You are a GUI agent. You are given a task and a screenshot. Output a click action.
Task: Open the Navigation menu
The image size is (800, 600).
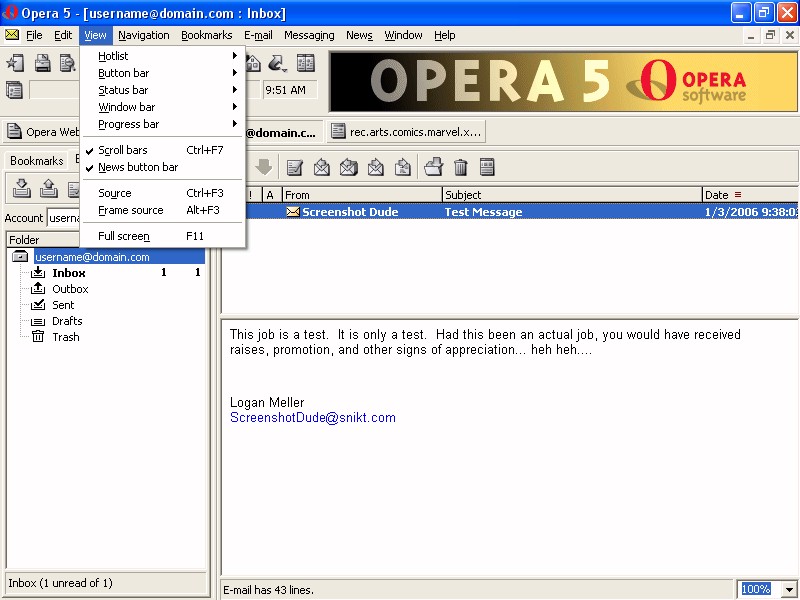pyautogui.click(x=144, y=35)
